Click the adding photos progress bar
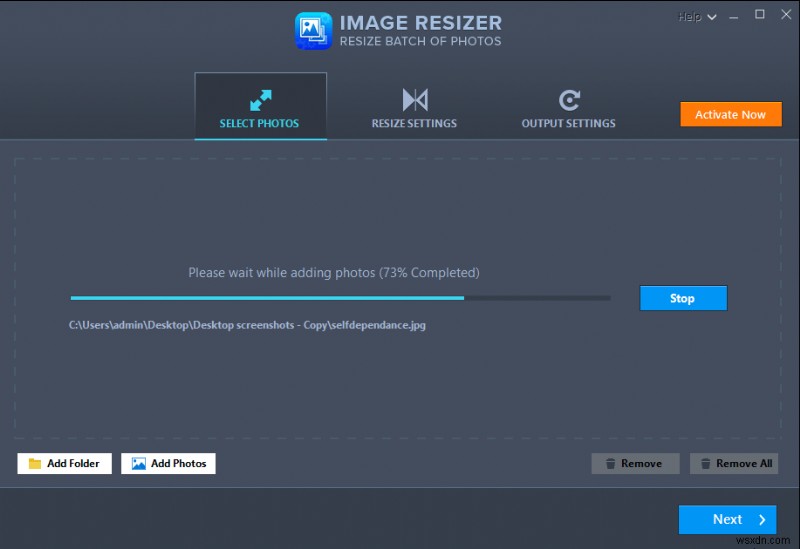 (x=340, y=298)
